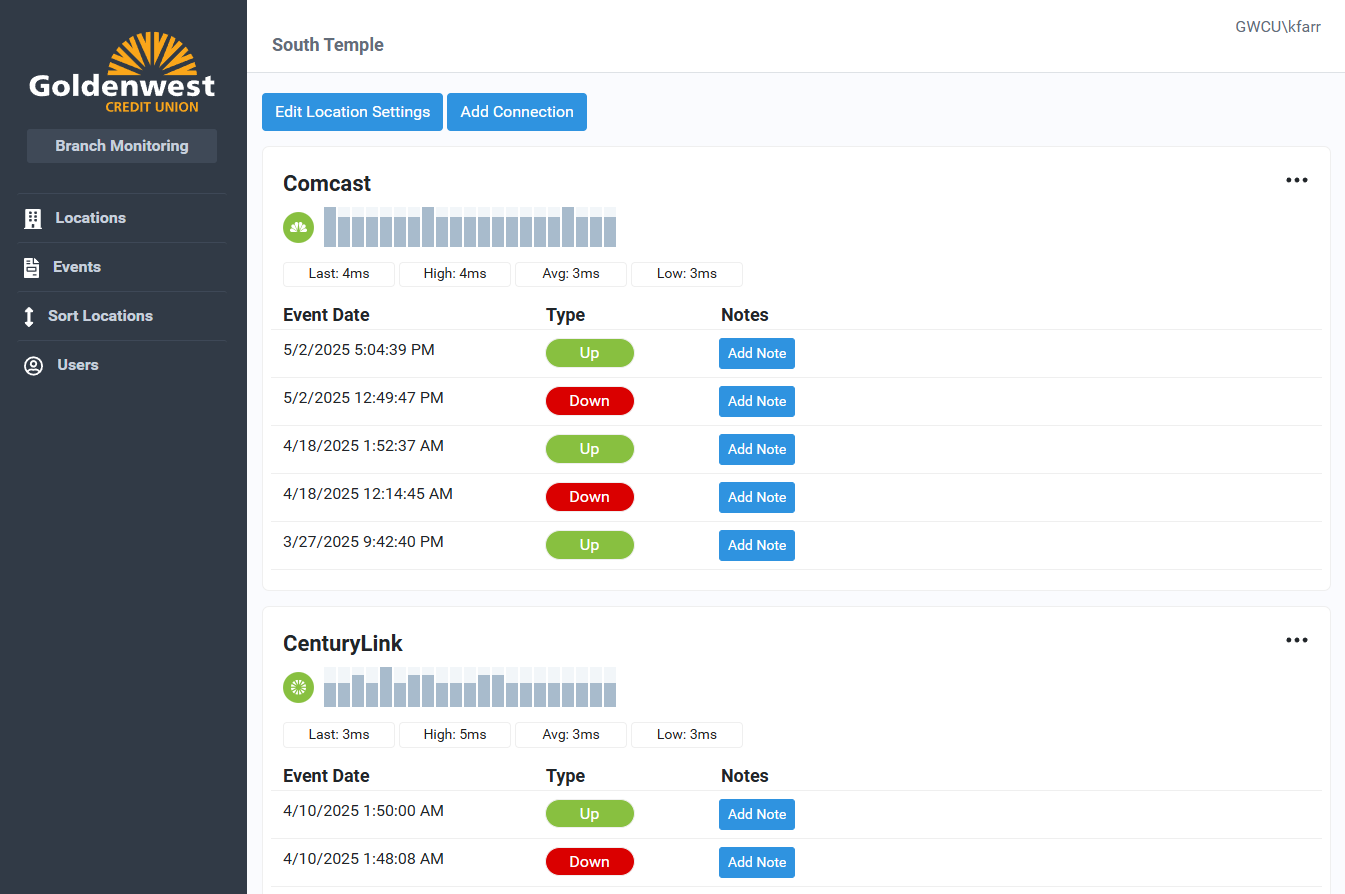Click the Users profile icon
The width and height of the screenshot is (1345, 894).
[33, 365]
